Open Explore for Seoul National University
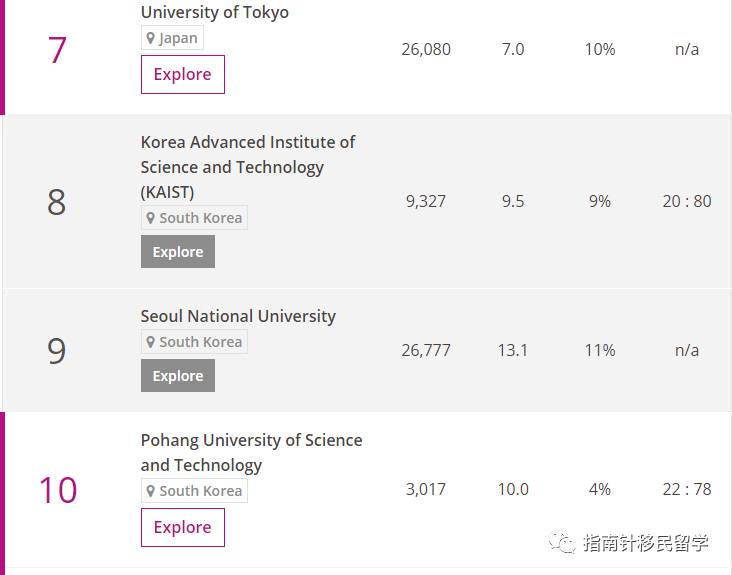This screenshot has height=575, width=732. 178,376
